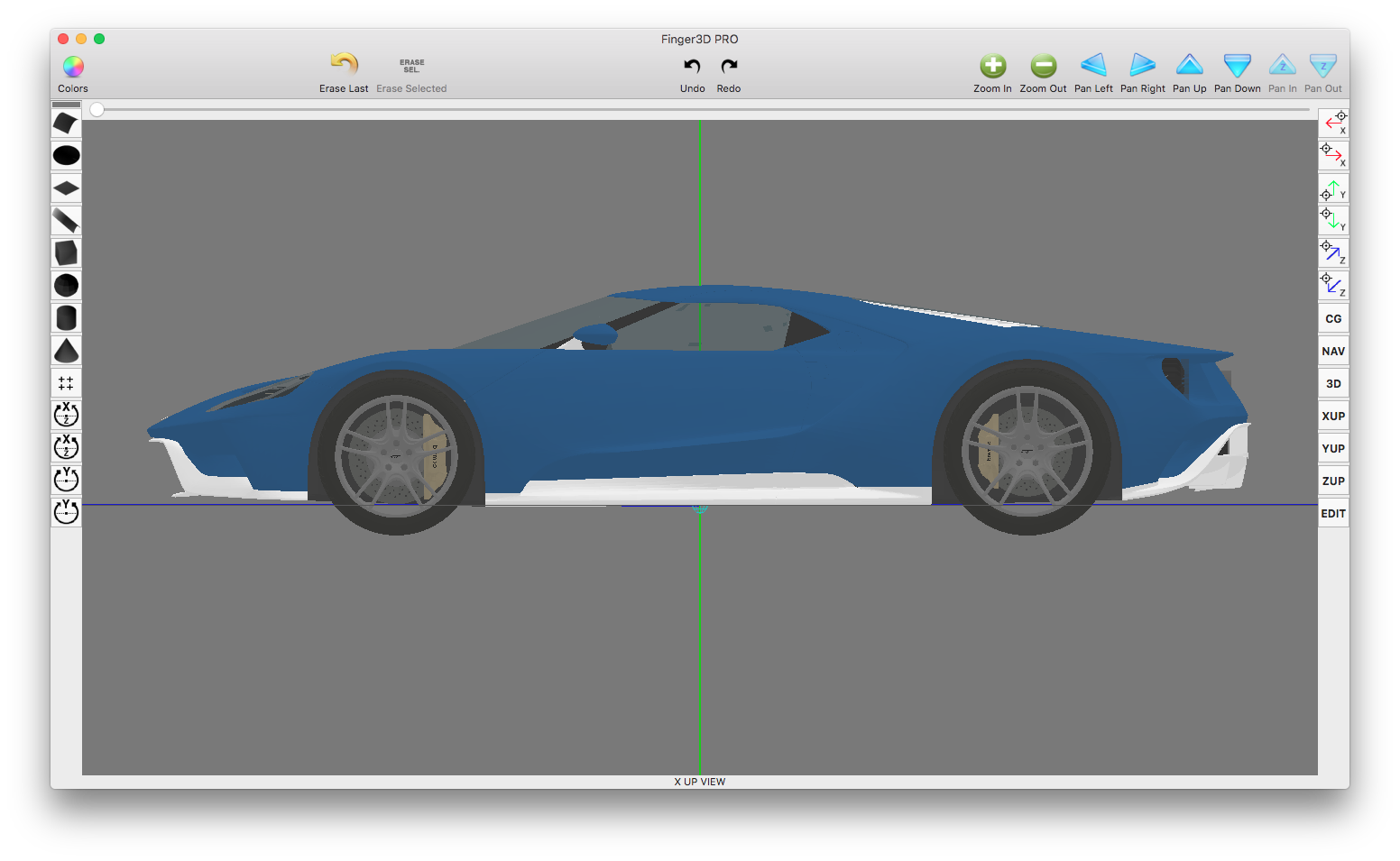The width and height of the screenshot is (1400, 861).
Task: Click the second Y rotate icon
Action: click(66, 512)
